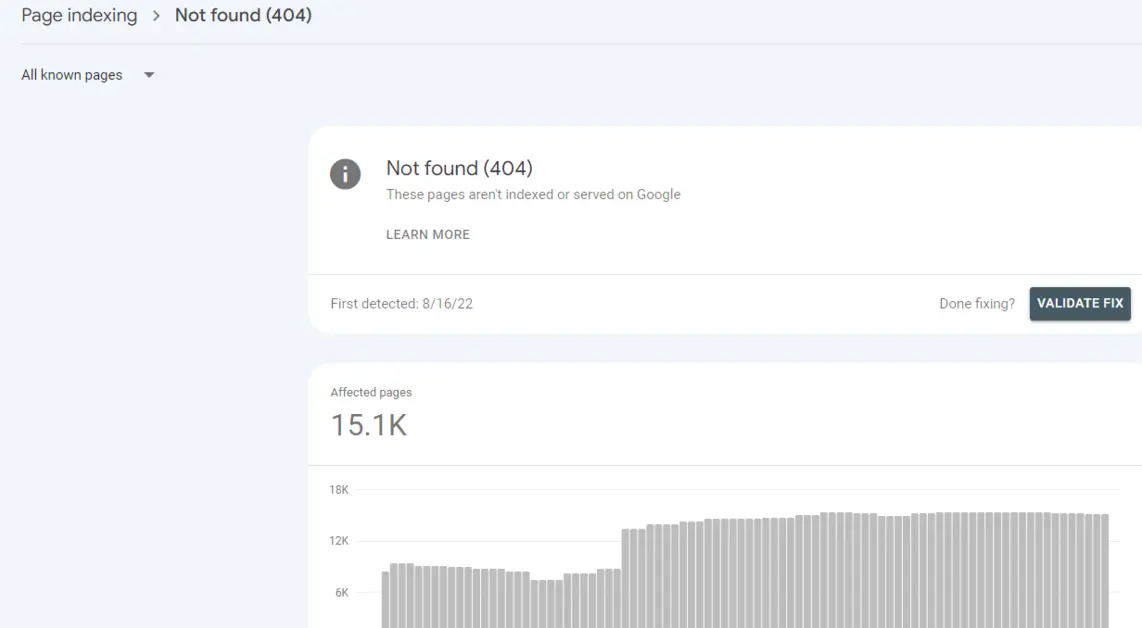Screen dimensions: 1142x628
Task: Click the "aren't indexed or served" description
Action: [x=533, y=195]
